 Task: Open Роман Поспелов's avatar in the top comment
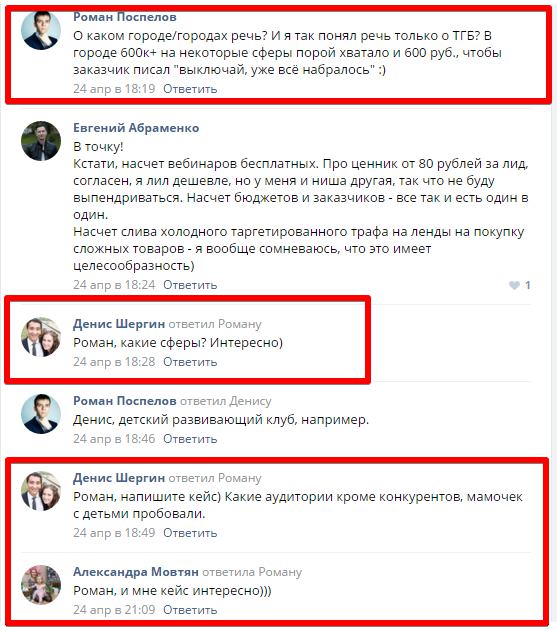click(41, 30)
